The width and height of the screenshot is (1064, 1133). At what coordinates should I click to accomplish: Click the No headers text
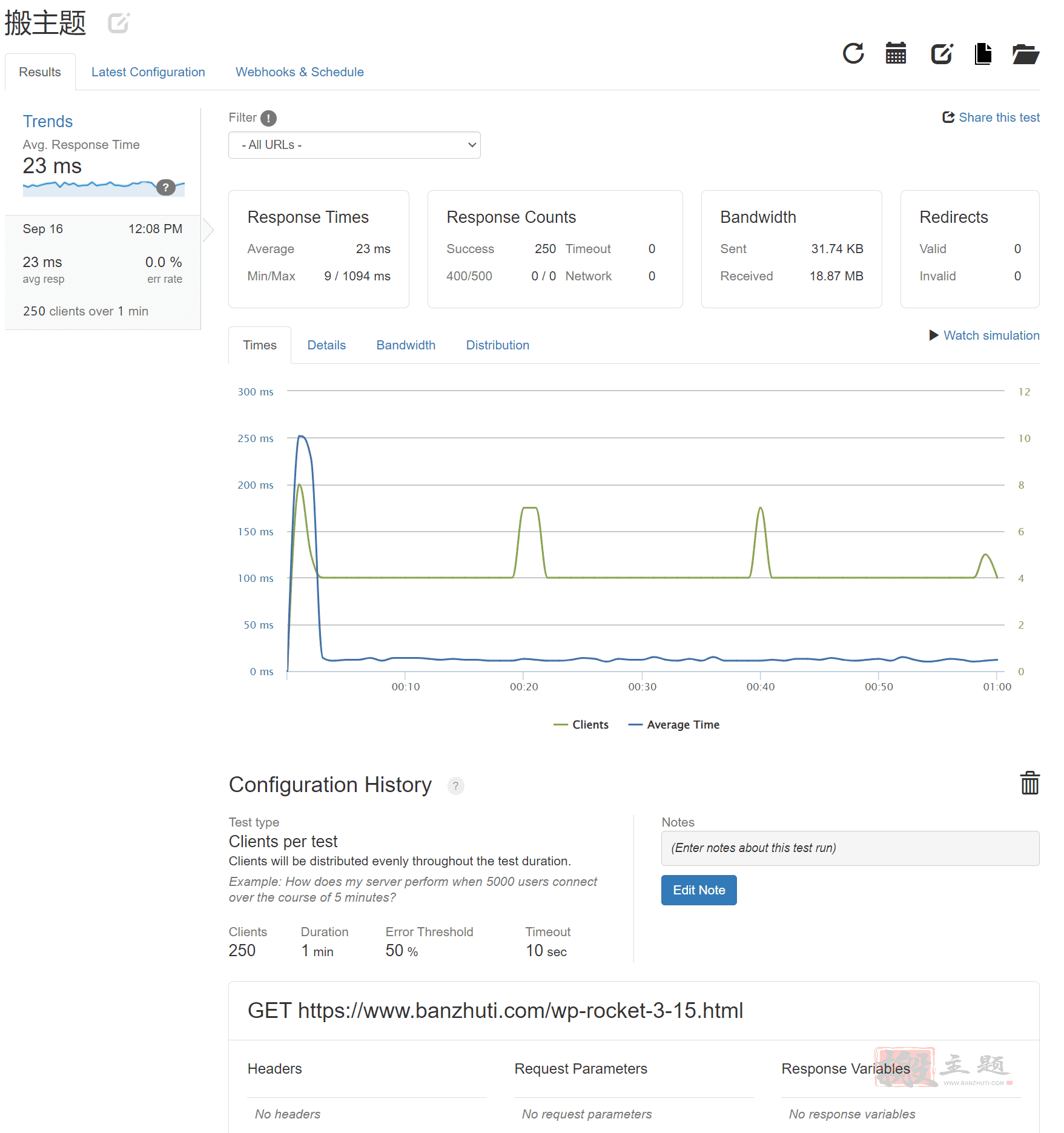click(x=288, y=1114)
